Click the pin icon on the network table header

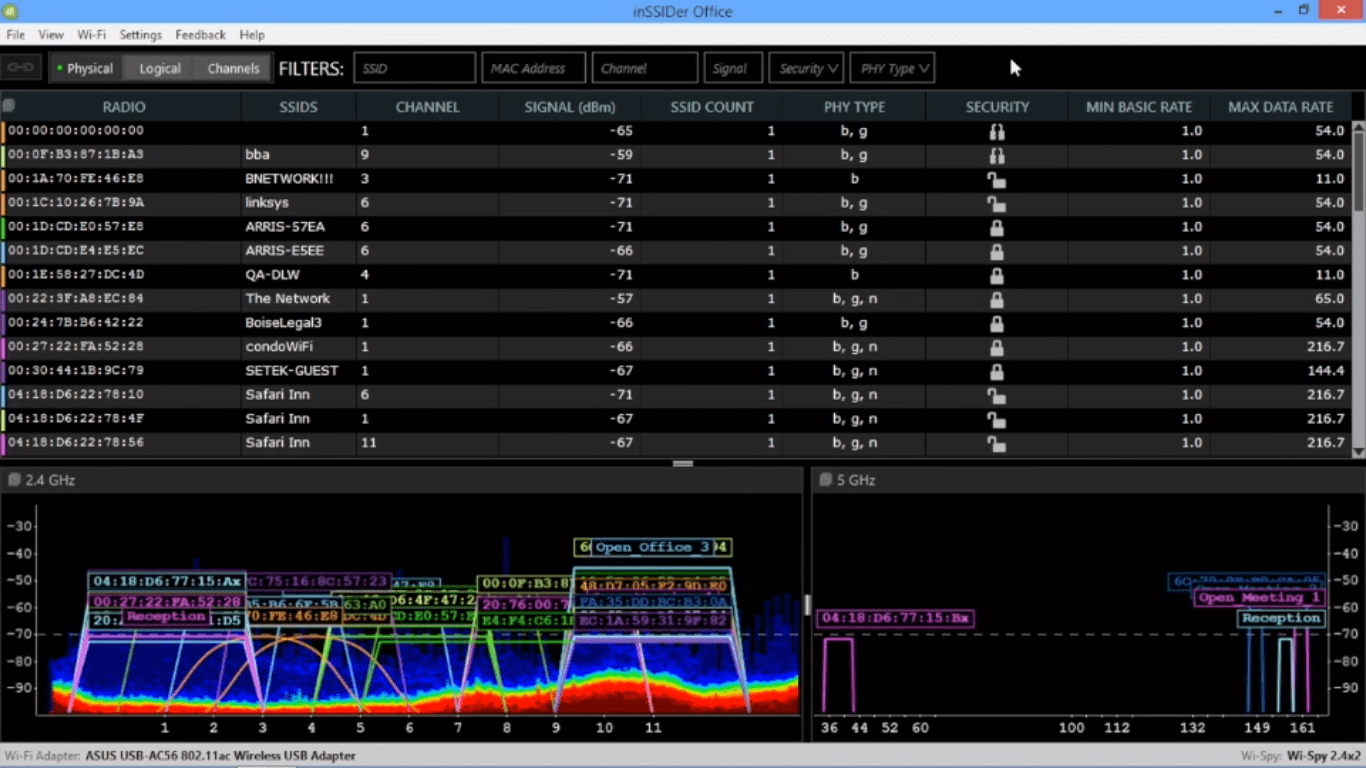click(x=8, y=104)
